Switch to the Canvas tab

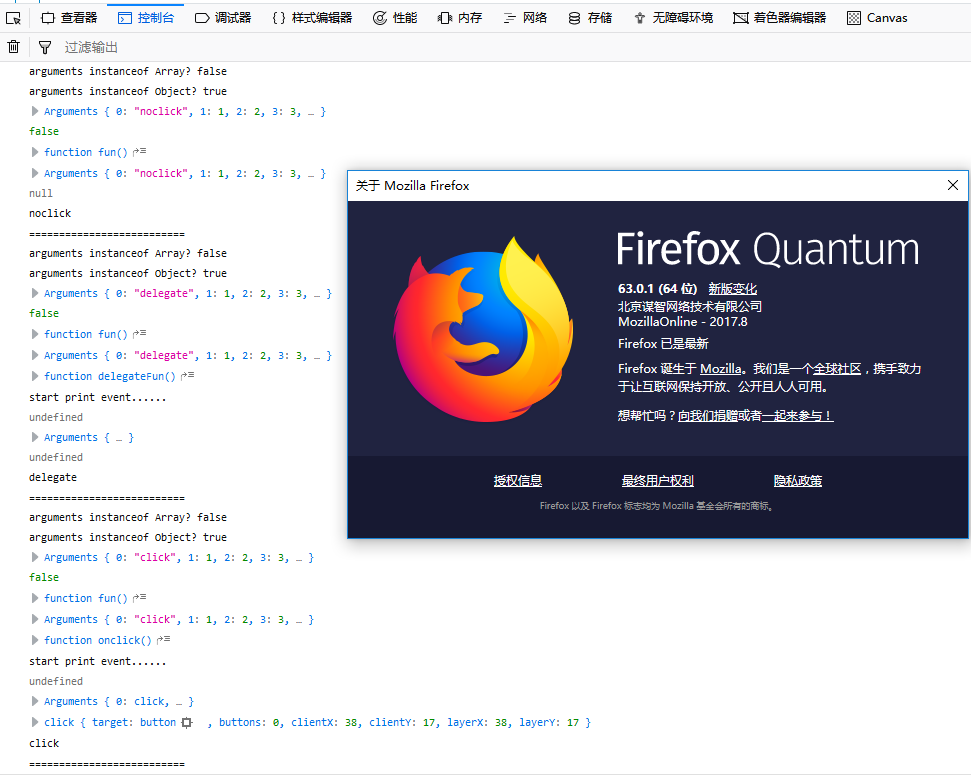click(877, 18)
